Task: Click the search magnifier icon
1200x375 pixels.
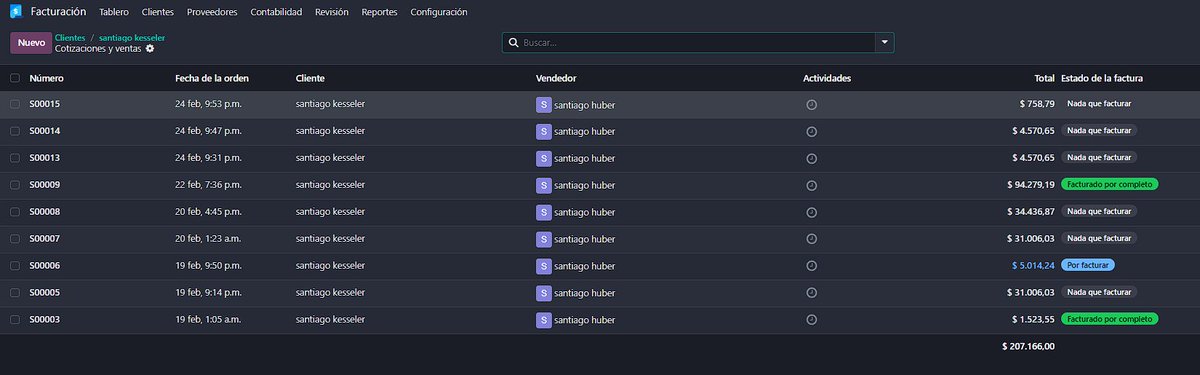Action: 514,43
